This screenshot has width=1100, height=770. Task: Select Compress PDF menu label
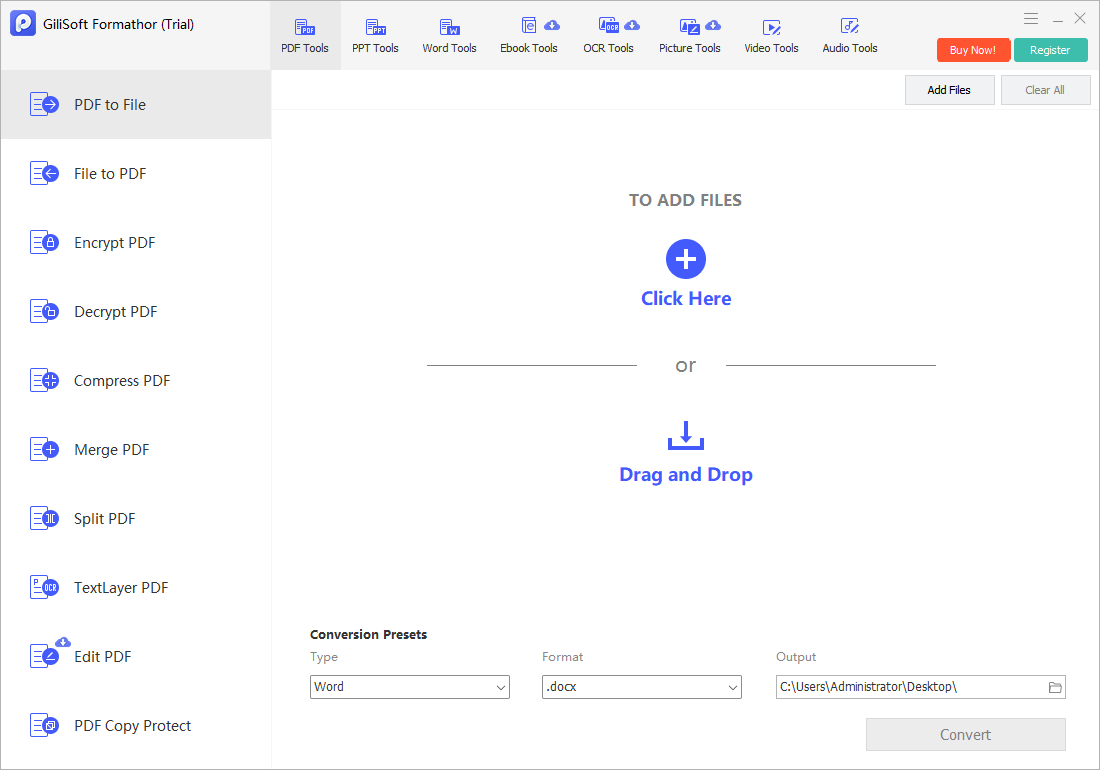[122, 381]
